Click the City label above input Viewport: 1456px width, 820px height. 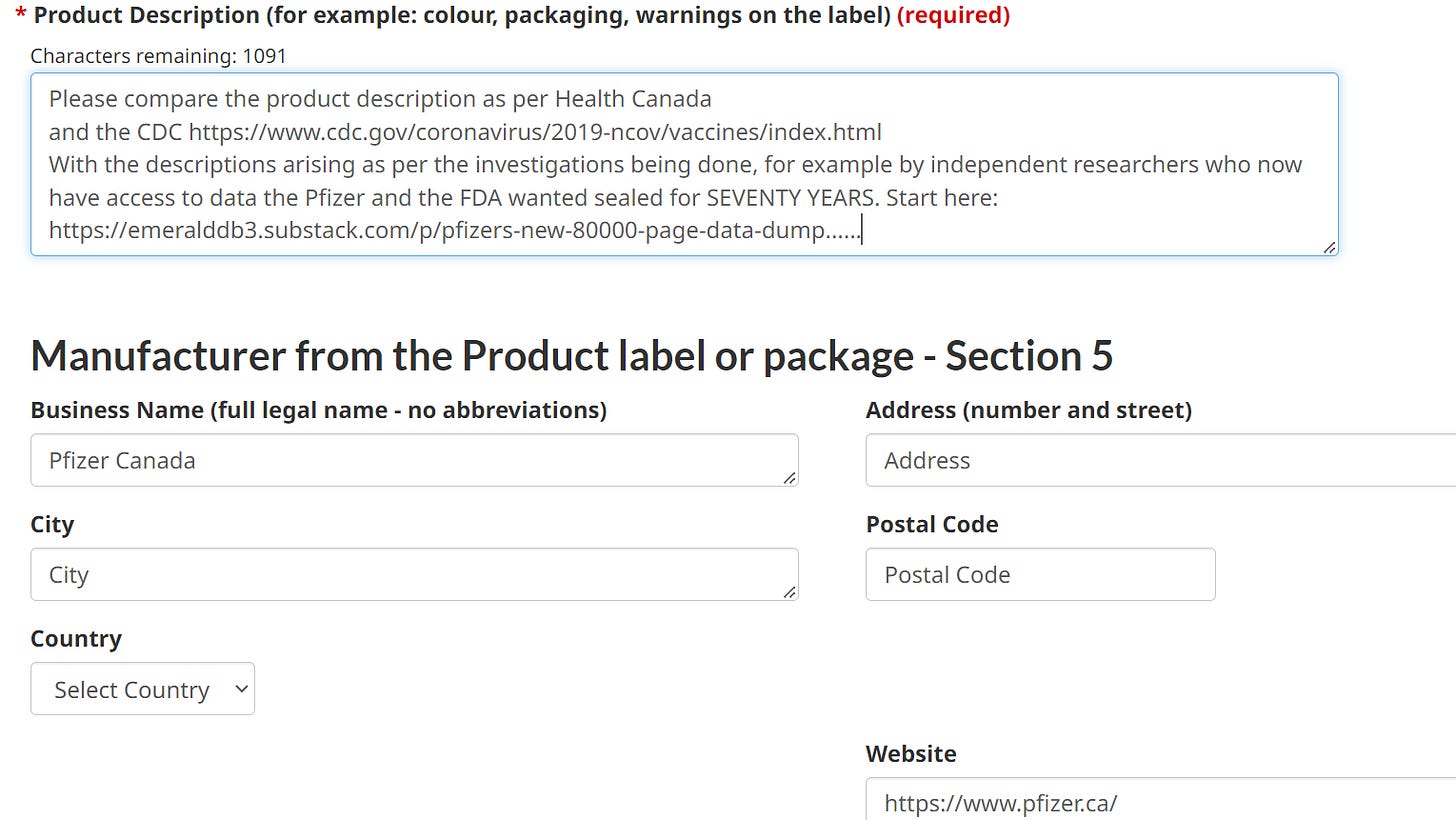(52, 524)
